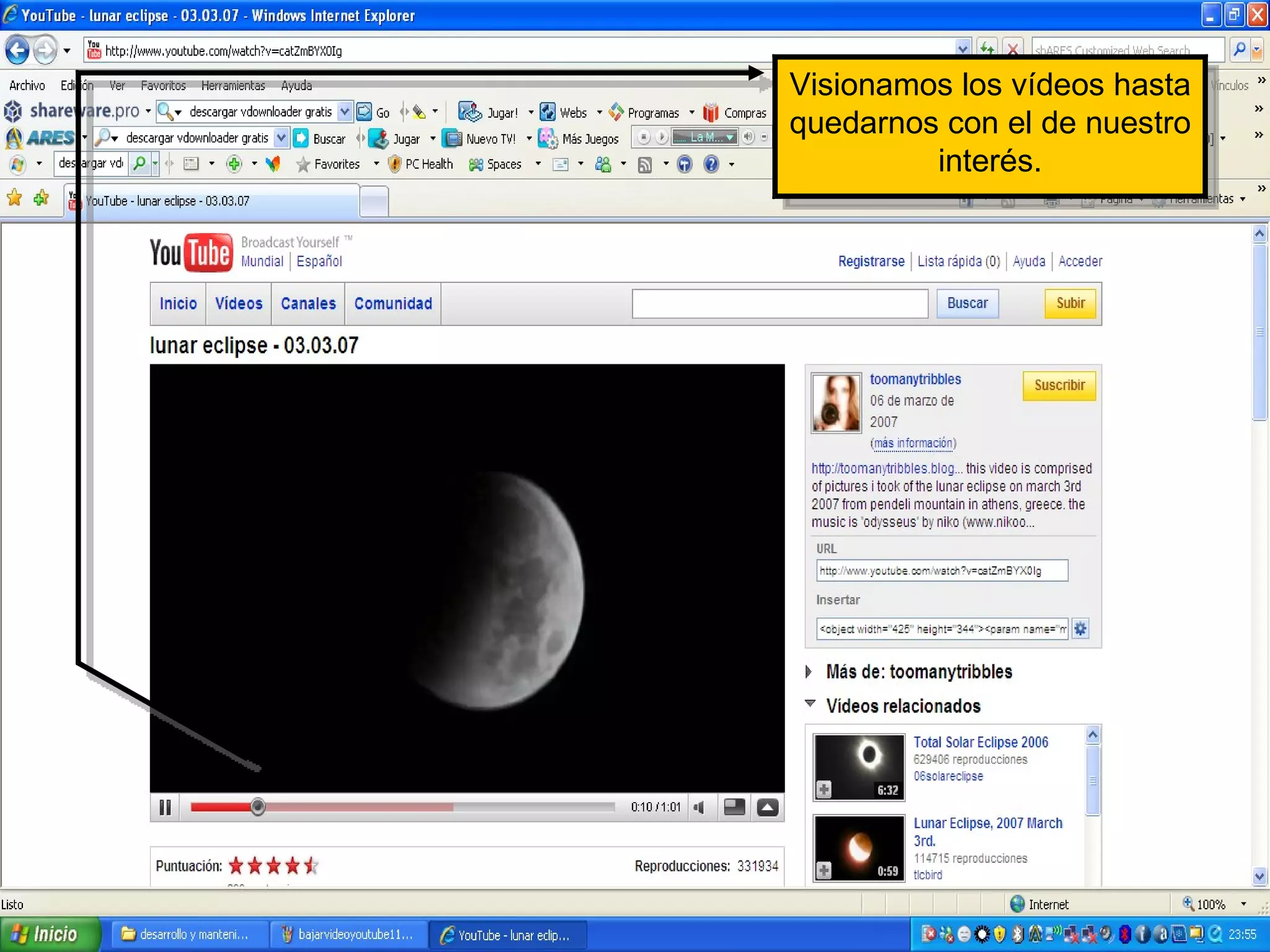Viewport: 1270px width, 952px height.
Task: Collapse 'Vídeos relacionados' section
Action: 810,704
